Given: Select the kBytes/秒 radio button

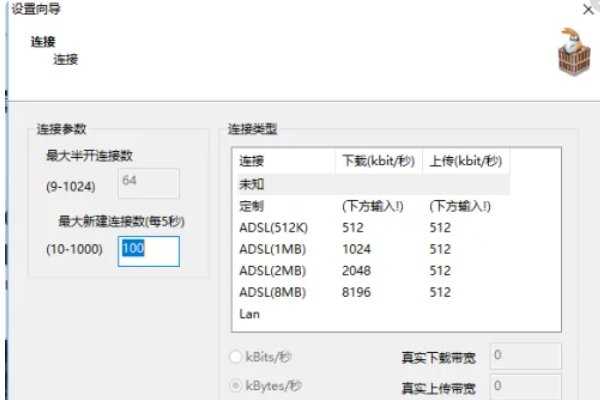Looking at the screenshot, I should (x=235, y=385).
